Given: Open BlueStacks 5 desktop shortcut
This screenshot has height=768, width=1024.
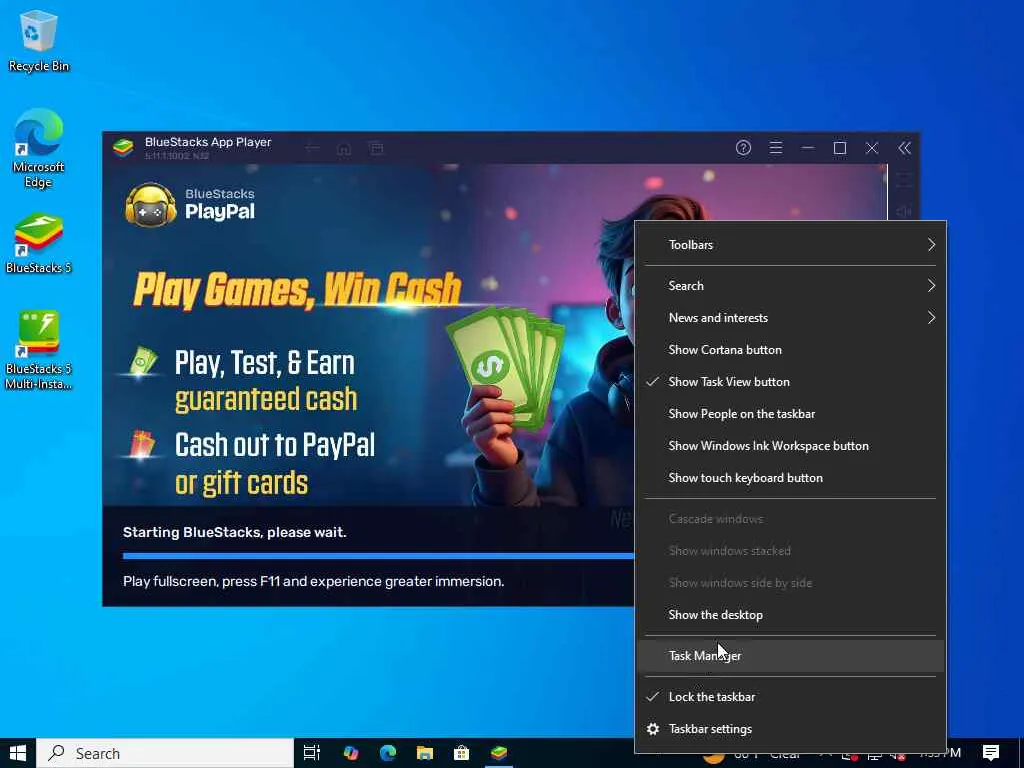Looking at the screenshot, I should (39, 243).
